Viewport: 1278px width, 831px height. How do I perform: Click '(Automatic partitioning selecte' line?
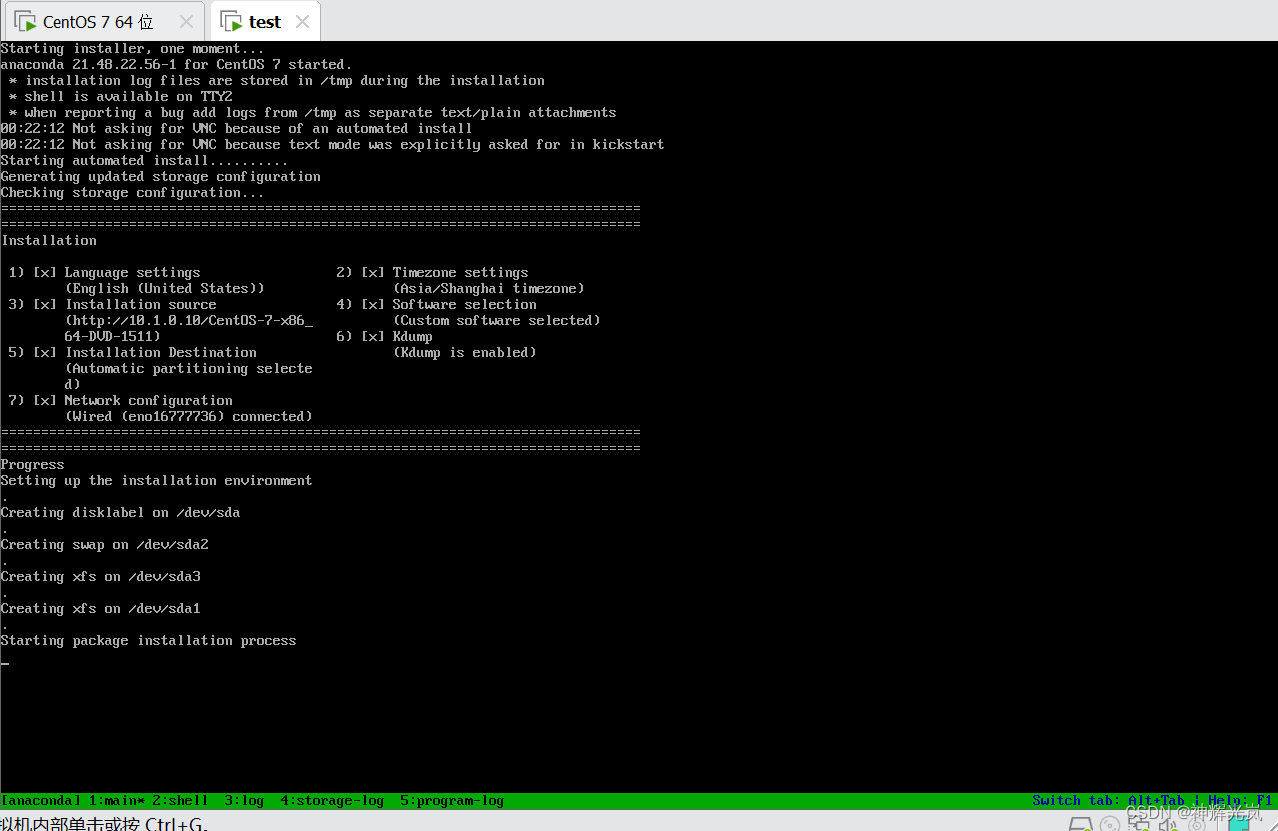[x=188, y=368]
